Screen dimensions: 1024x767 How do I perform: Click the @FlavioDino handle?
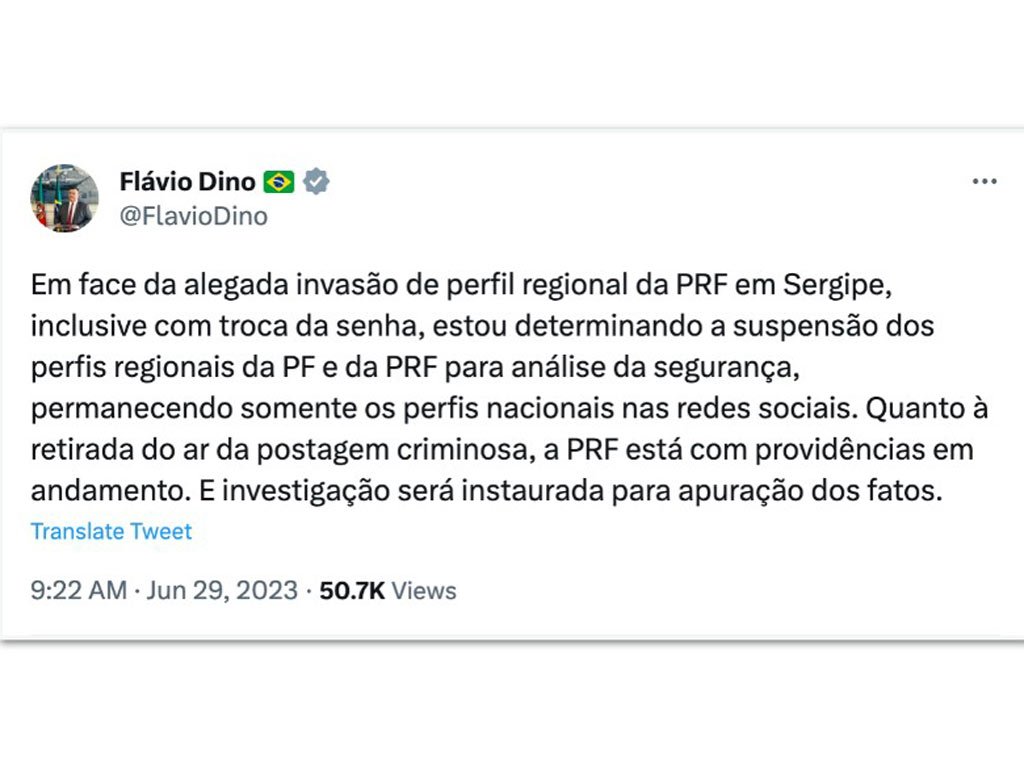point(193,216)
